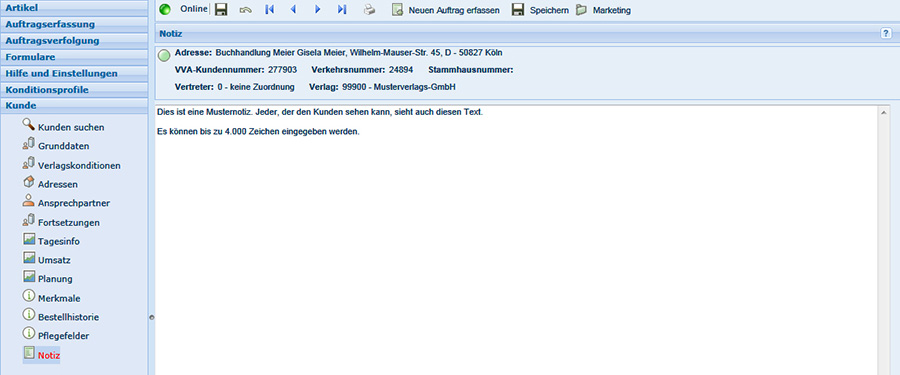Screen dimensions: 900x375
Task: Open Tagesinfo menu entry
Action: pos(59,241)
